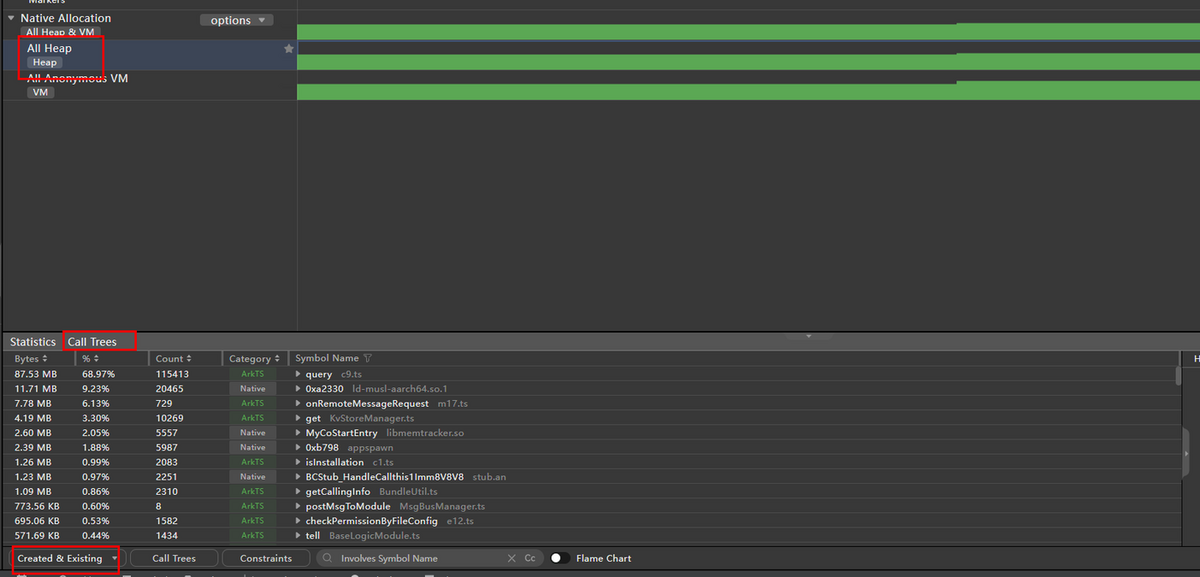Image resolution: width=1200 pixels, height=577 pixels.
Task: Expand the onRemoteMessageRequest row
Action: click(298, 403)
